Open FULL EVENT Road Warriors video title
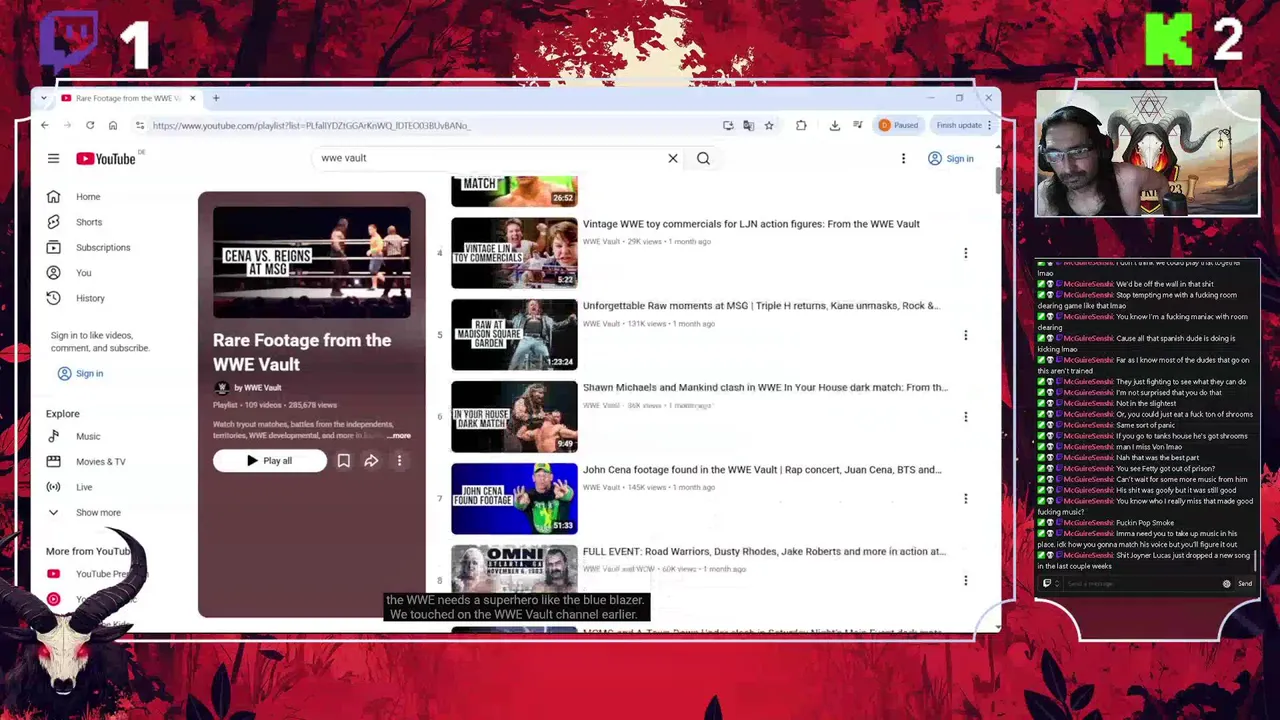1280x720 pixels. [764, 552]
